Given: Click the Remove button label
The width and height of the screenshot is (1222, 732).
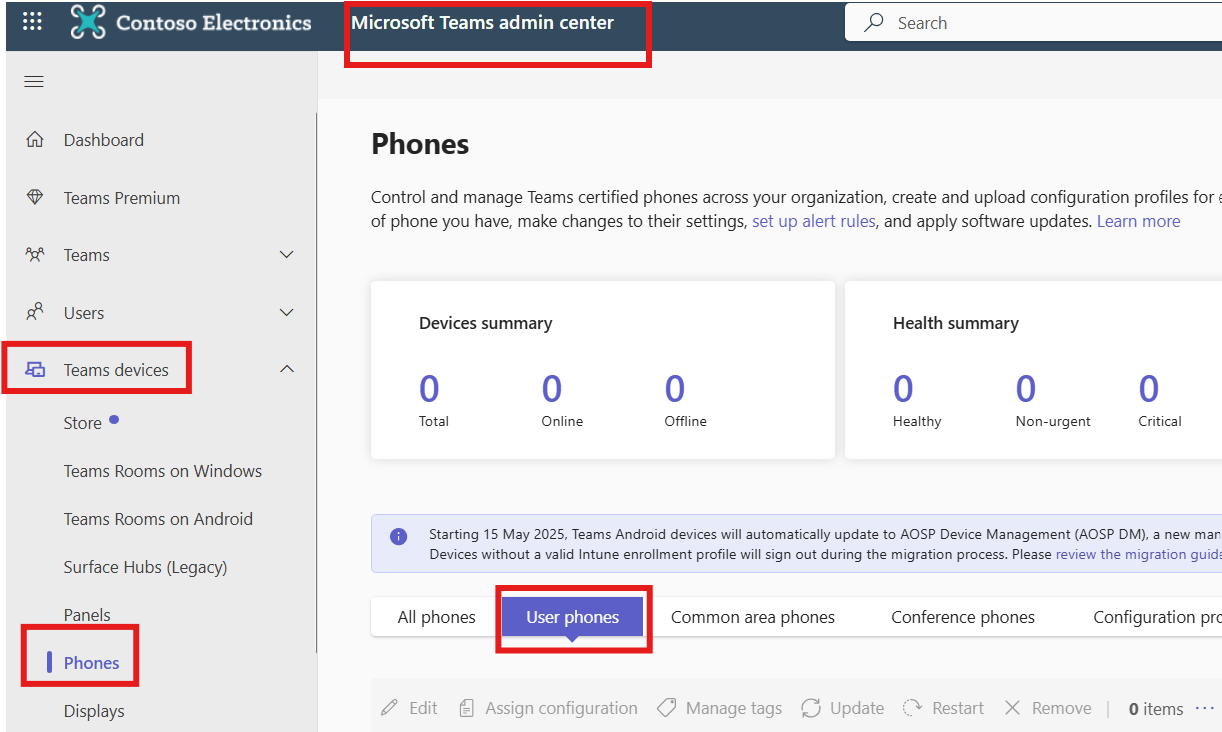Looking at the screenshot, I should tap(1061, 708).
